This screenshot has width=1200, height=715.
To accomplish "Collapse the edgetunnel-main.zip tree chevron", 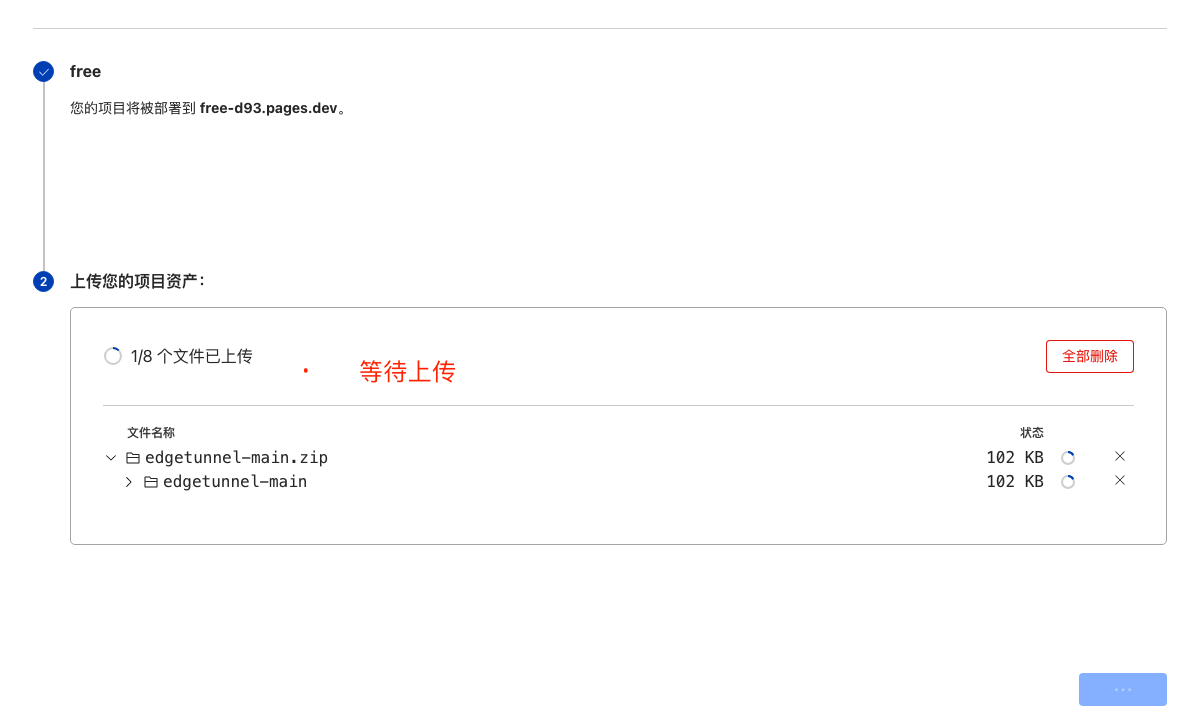I will click(x=111, y=458).
